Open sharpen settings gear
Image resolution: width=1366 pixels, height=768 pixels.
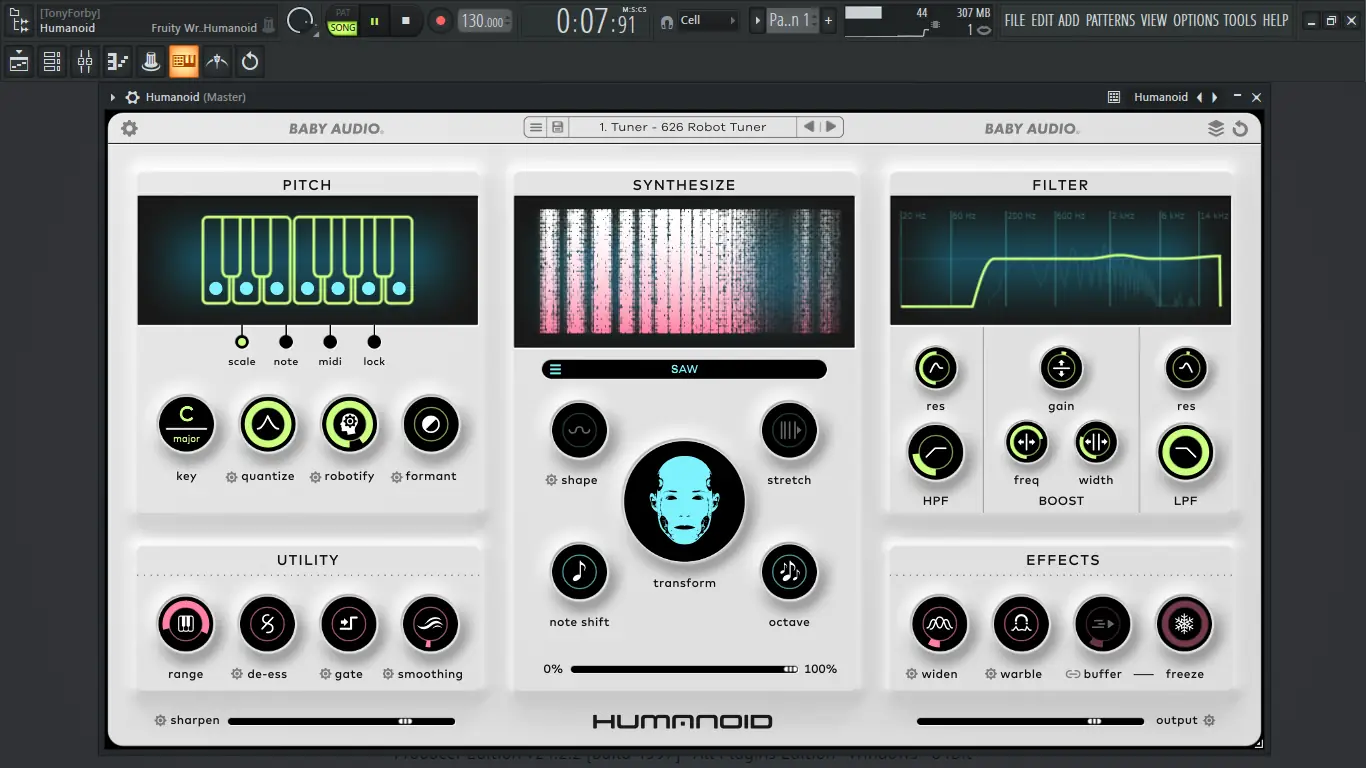point(160,721)
